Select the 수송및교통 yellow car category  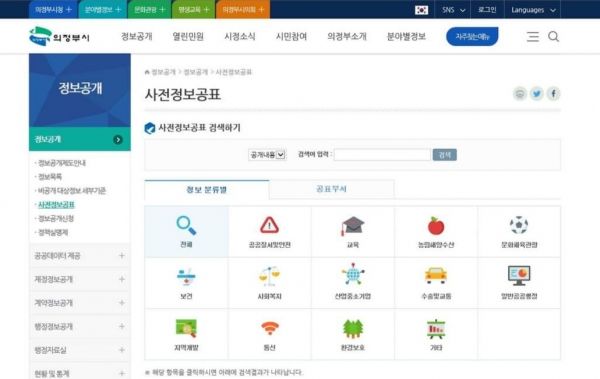click(x=436, y=275)
